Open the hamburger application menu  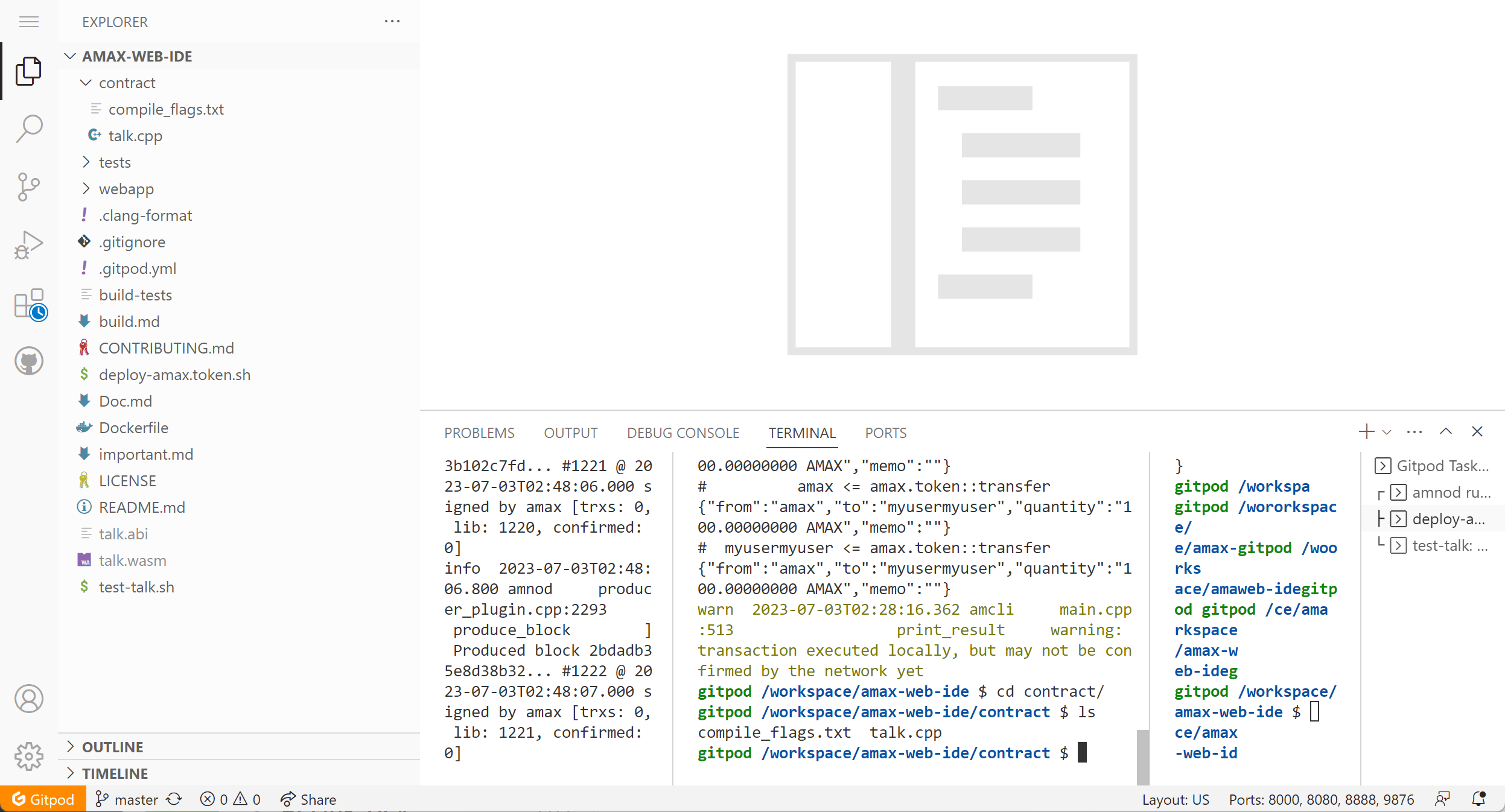coord(29,22)
